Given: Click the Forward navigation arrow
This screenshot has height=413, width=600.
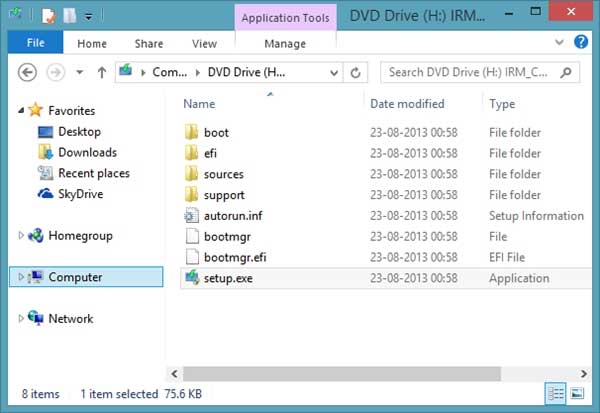Looking at the screenshot, I should click(55, 72).
